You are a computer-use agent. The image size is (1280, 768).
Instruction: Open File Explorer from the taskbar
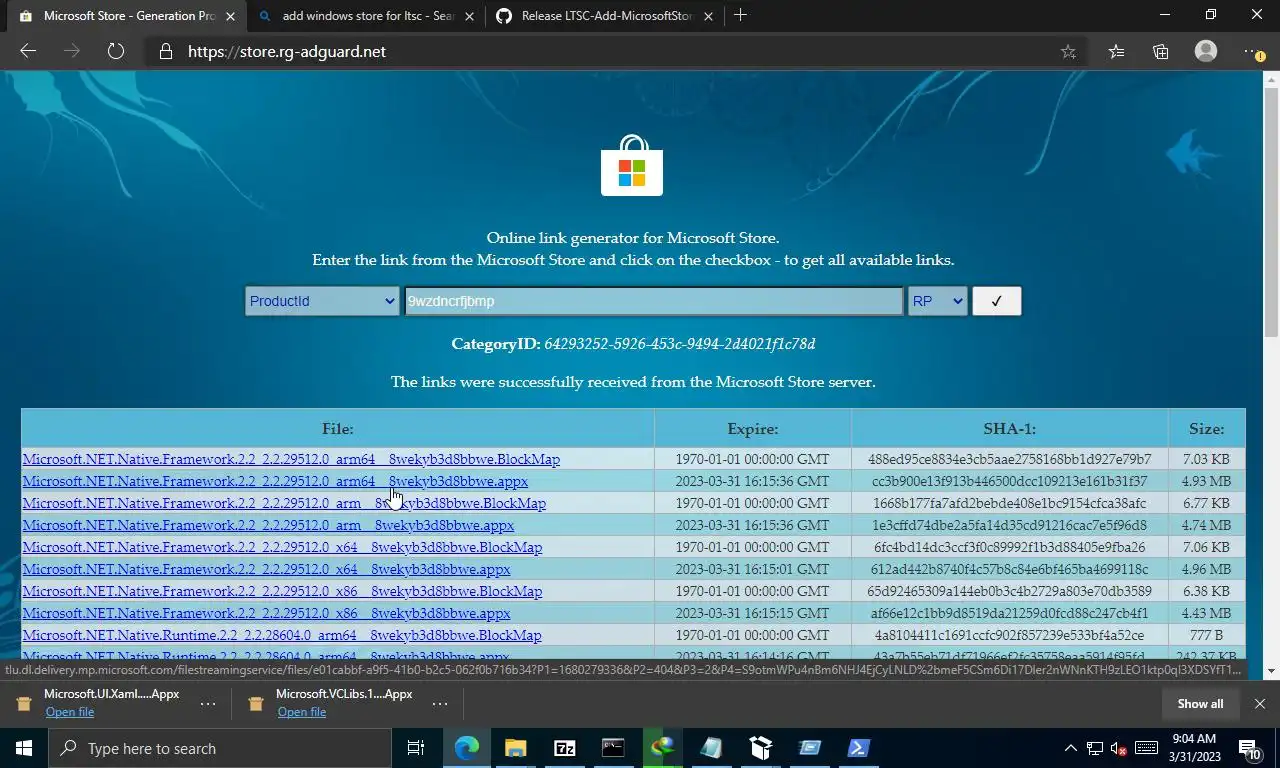tap(515, 748)
